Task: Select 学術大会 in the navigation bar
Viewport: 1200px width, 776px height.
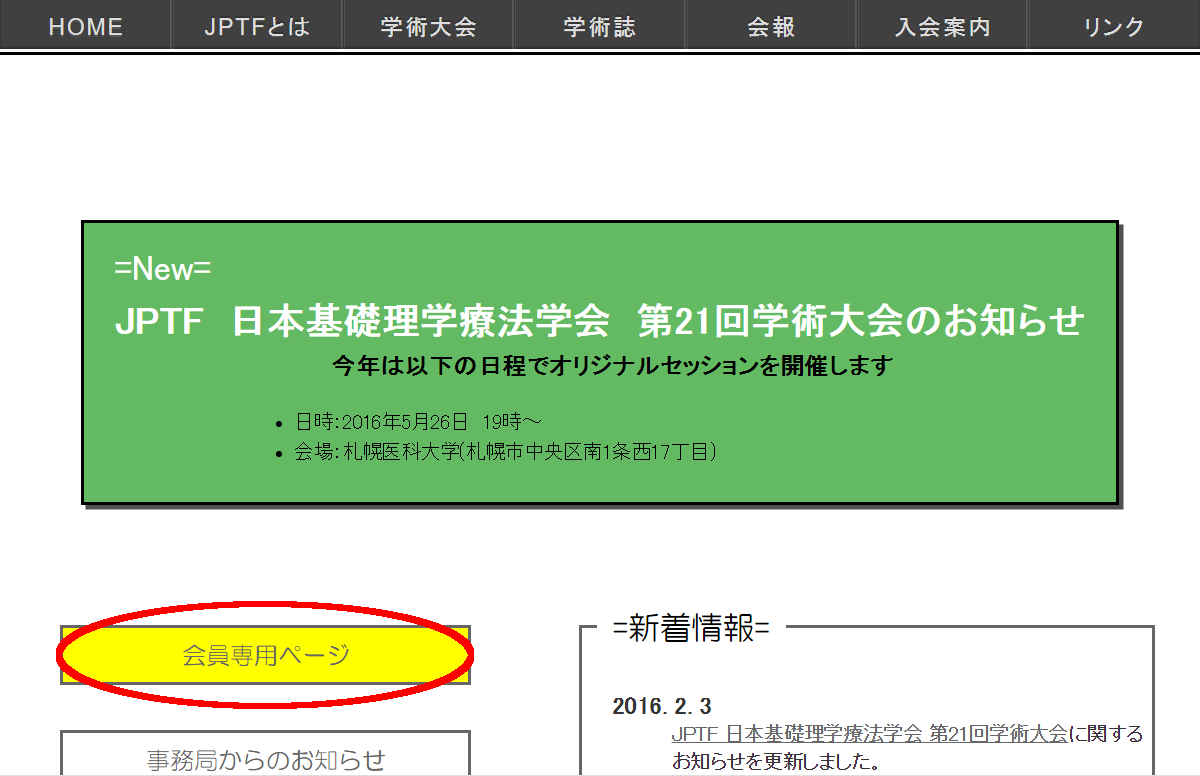Action: coord(428,27)
